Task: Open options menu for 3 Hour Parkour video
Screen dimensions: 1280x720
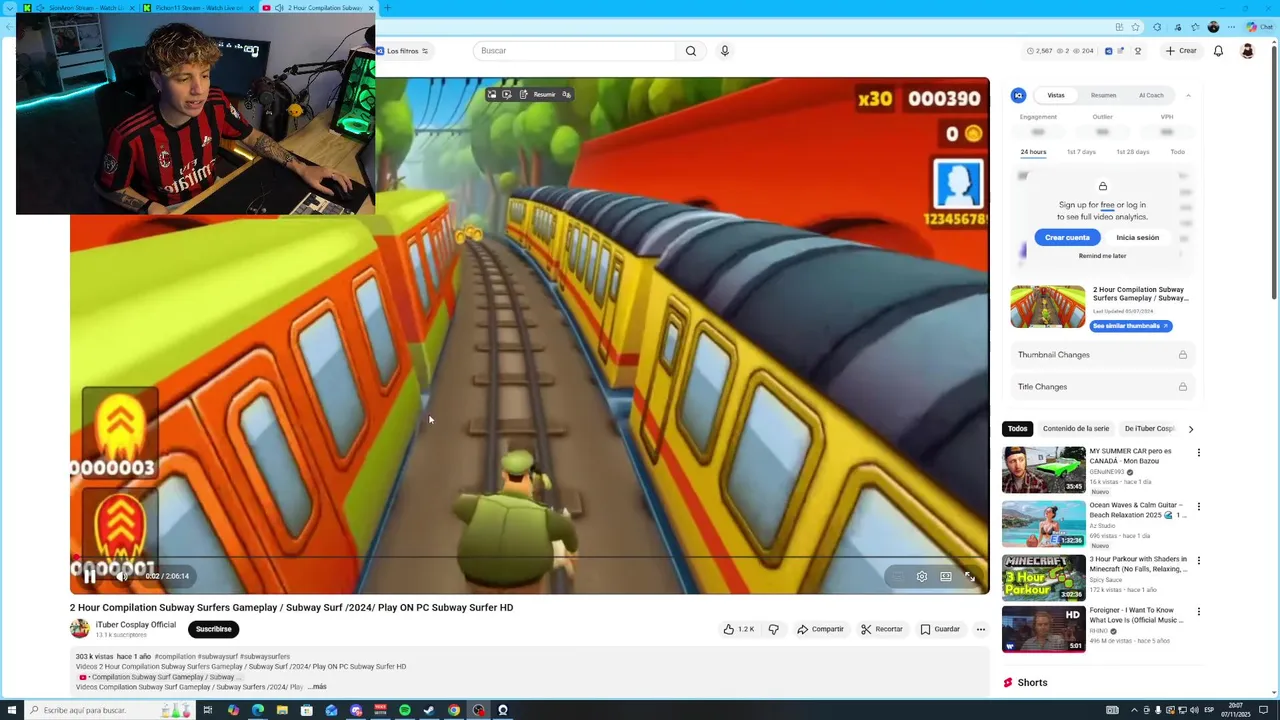Action: point(1198,561)
